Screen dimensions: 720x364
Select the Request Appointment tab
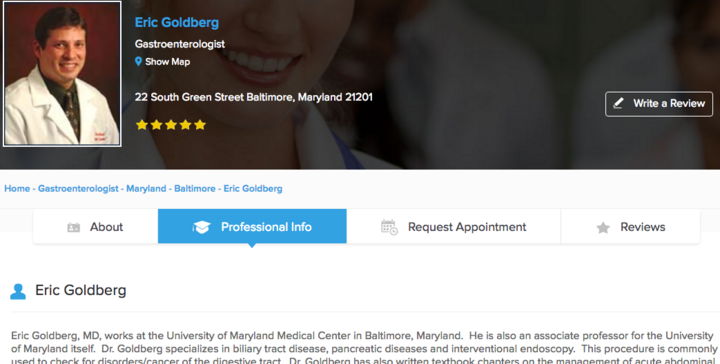click(454, 226)
